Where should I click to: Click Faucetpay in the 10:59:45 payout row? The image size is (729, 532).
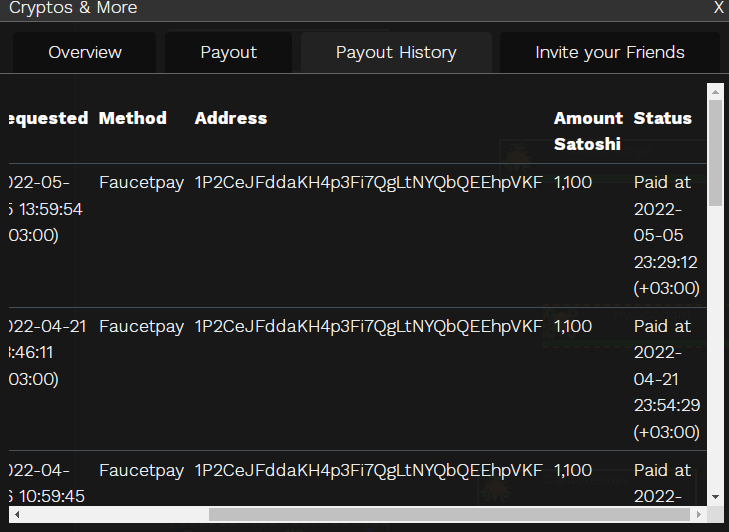(141, 471)
